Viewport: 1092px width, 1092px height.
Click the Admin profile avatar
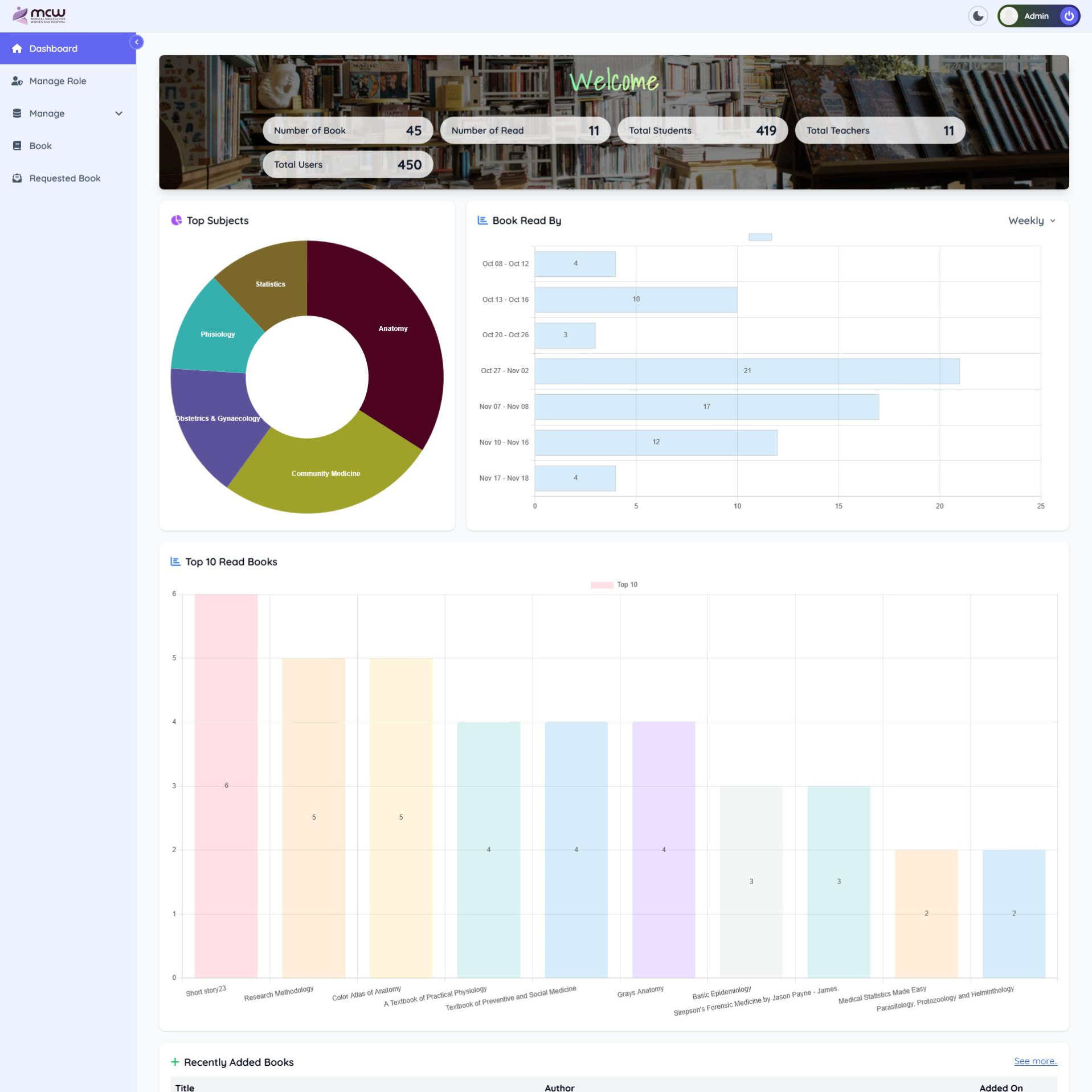(1009, 16)
